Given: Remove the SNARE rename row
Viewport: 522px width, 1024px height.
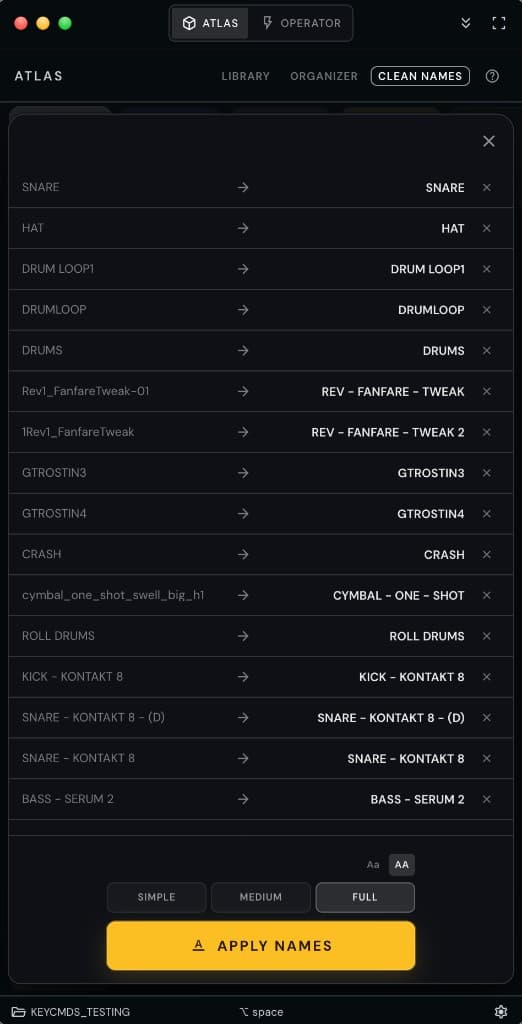Looking at the screenshot, I should [487, 187].
